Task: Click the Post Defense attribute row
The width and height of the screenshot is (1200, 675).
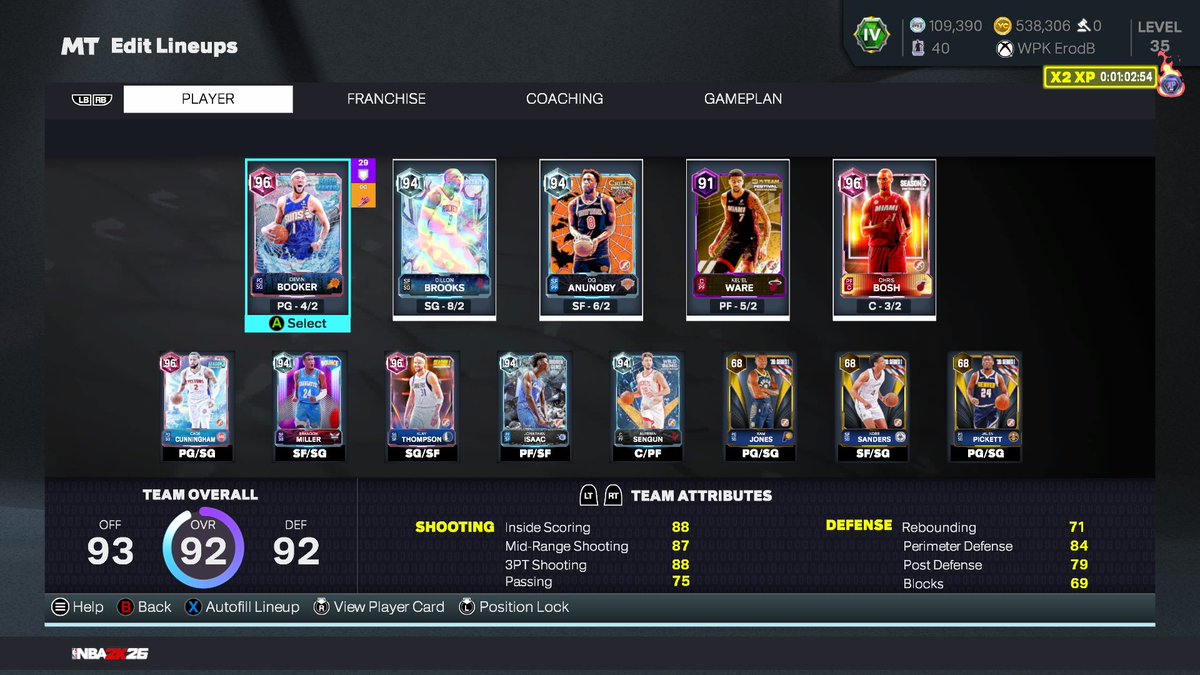Action: point(993,565)
